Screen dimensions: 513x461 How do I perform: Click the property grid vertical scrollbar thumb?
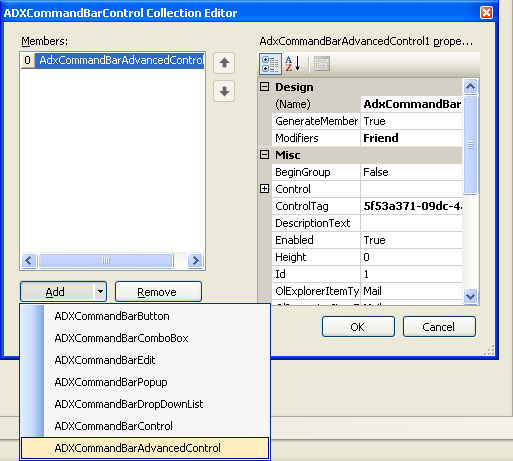(x=471, y=145)
